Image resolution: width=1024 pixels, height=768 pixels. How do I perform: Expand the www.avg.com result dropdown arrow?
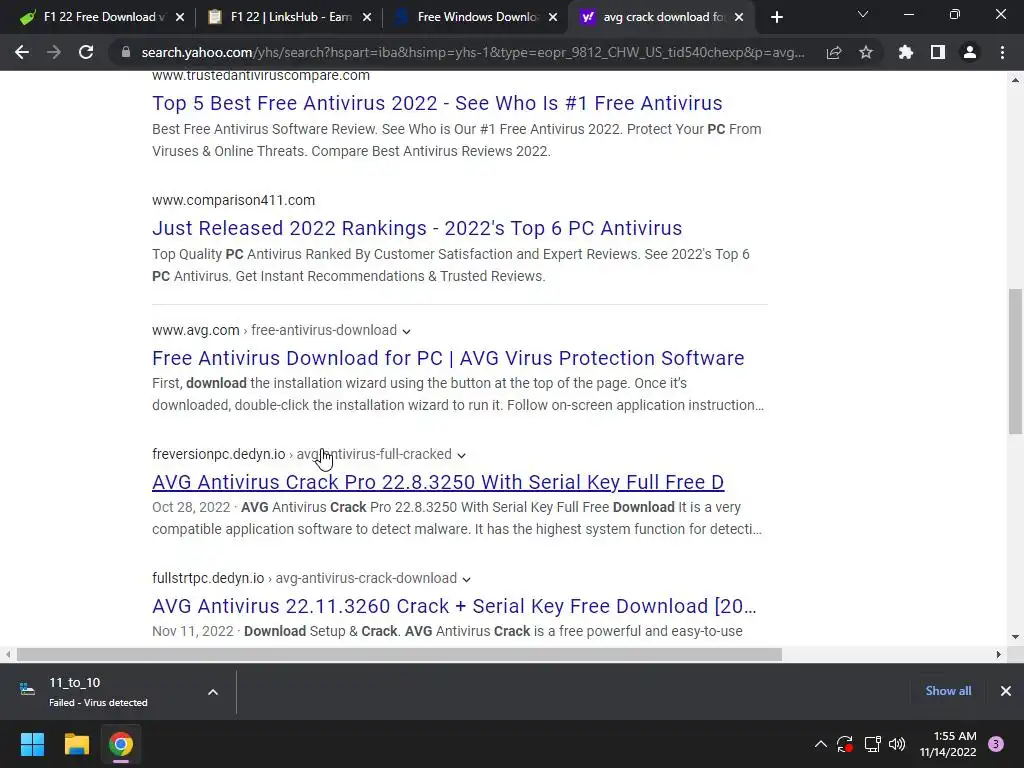point(406,331)
